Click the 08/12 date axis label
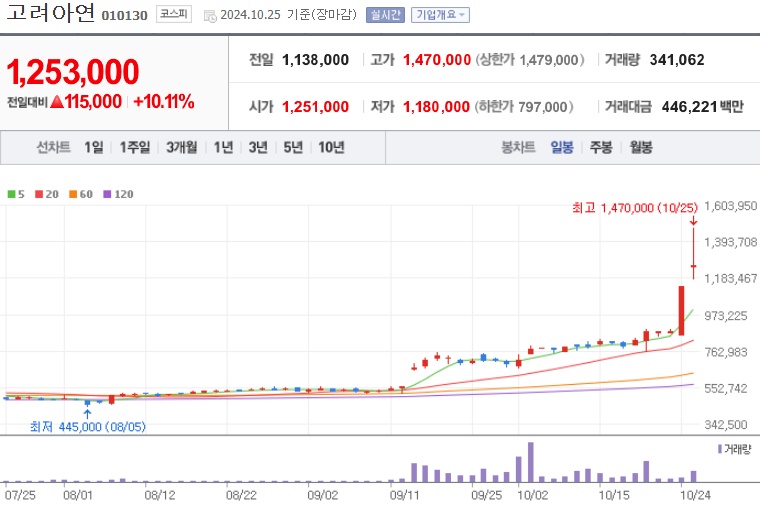This screenshot has height=510, width=760. [159, 495]
